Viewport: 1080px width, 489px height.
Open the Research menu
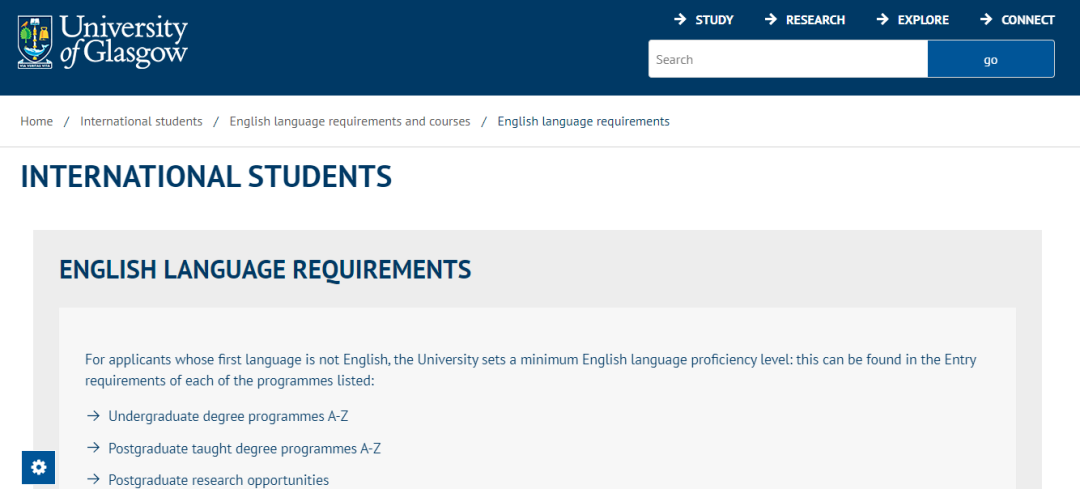(805, 20)
